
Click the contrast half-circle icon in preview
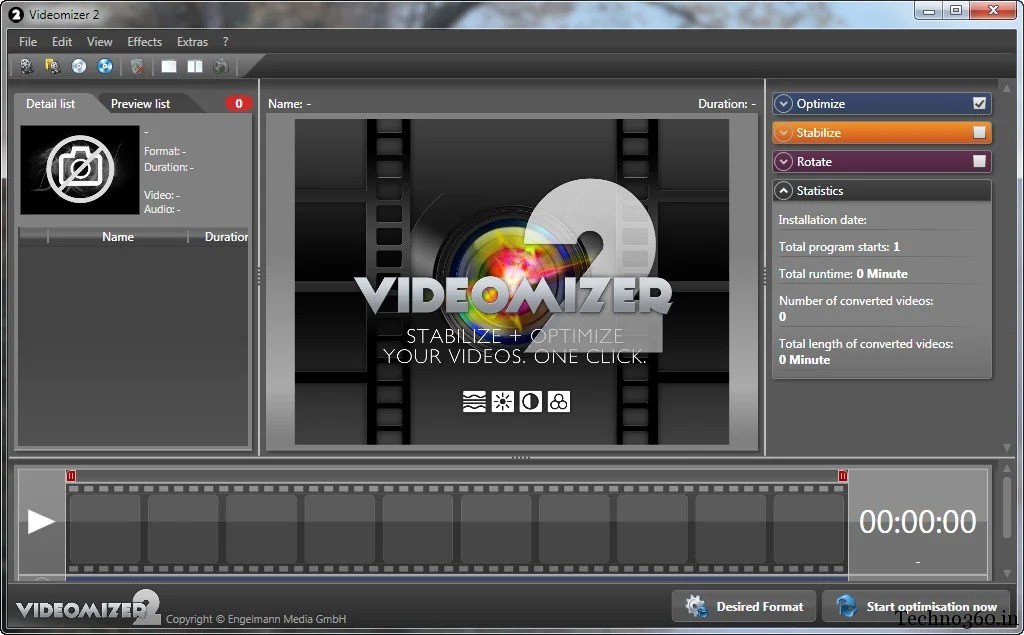[530, 401]
